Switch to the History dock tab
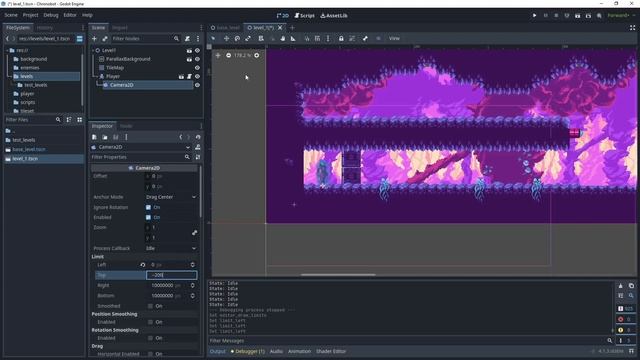 click(x=44, y=28)
